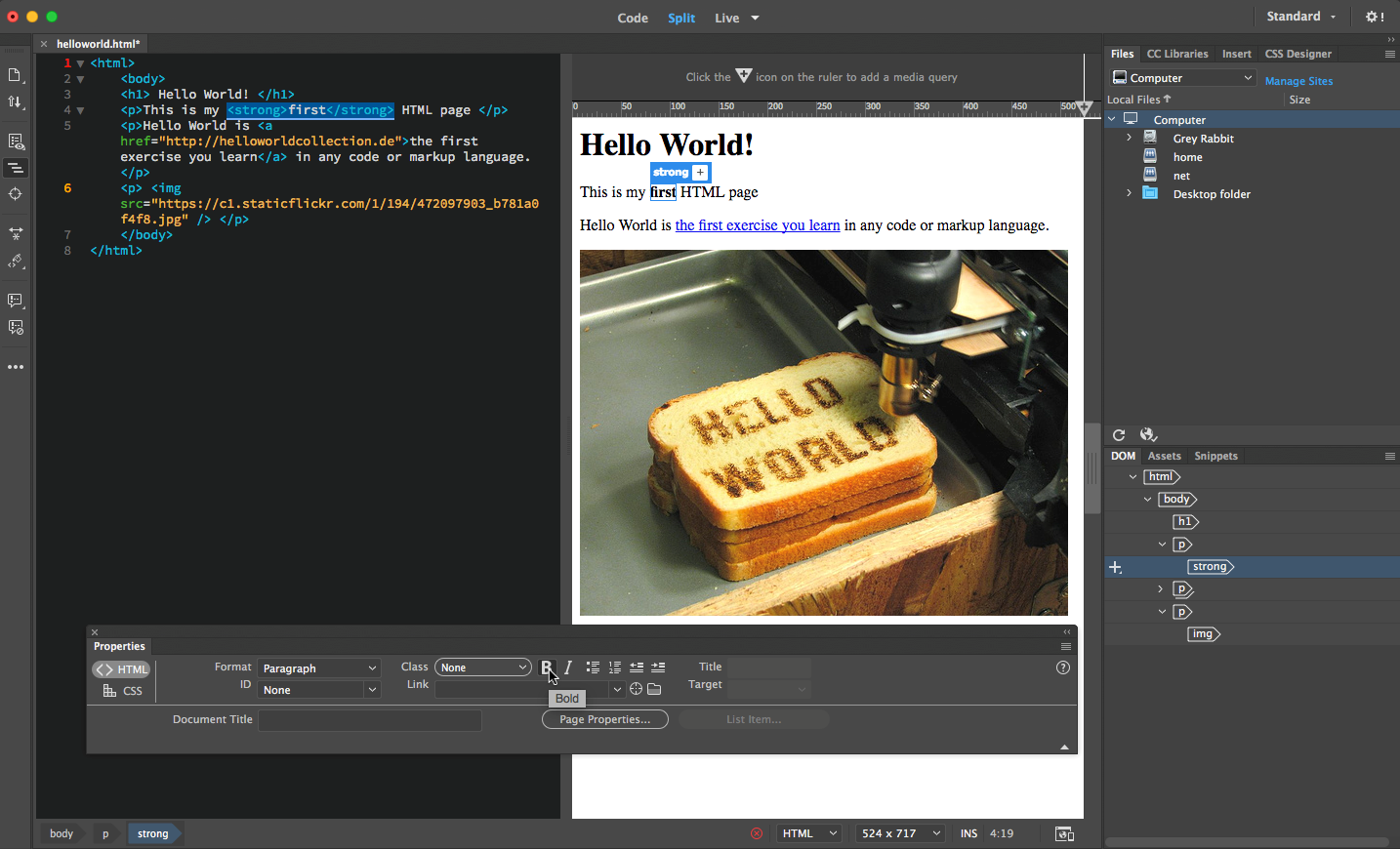Open the Live View Options icon in sidebar

pos(16,141)
